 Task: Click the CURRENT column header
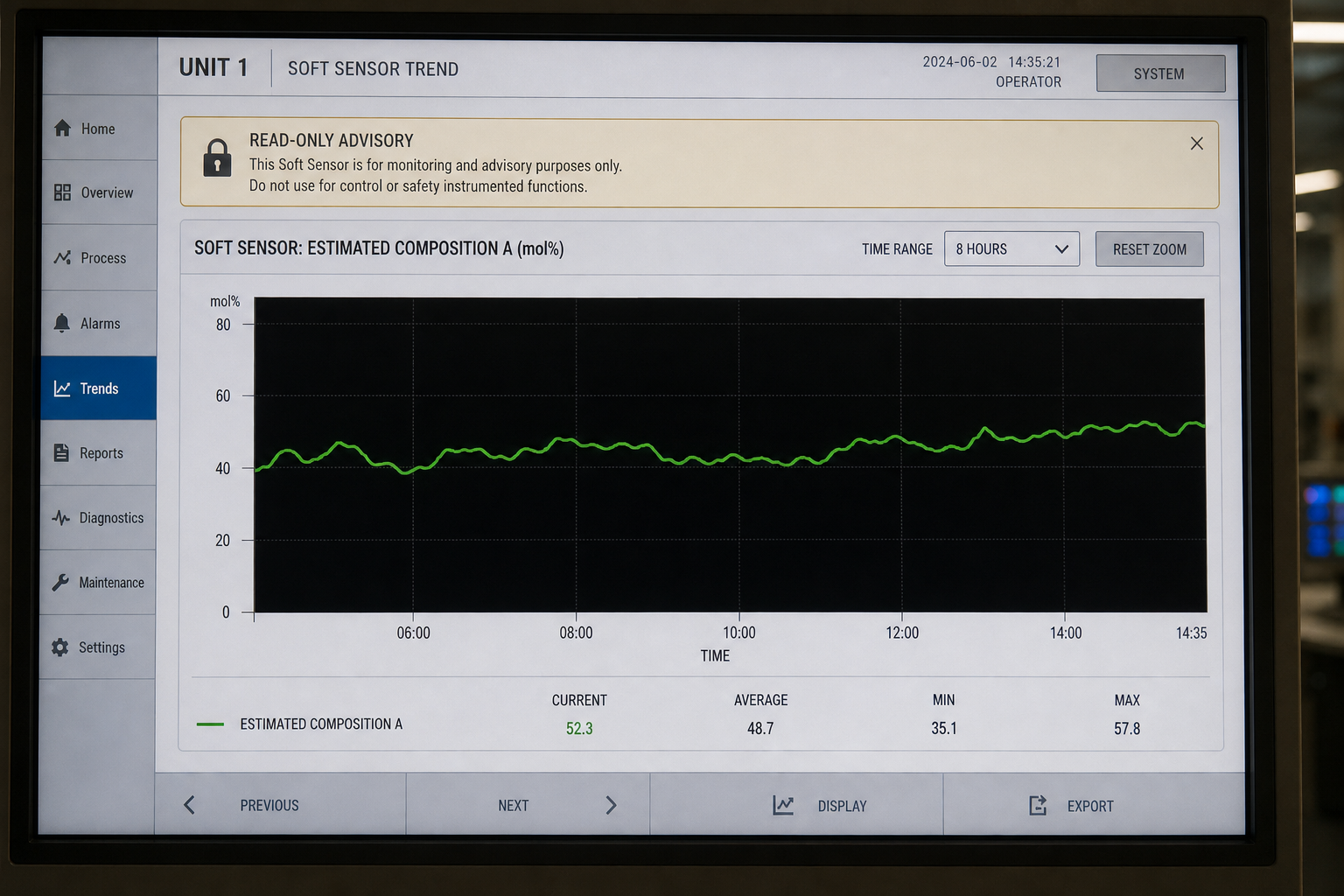click(x=579, y=700)
